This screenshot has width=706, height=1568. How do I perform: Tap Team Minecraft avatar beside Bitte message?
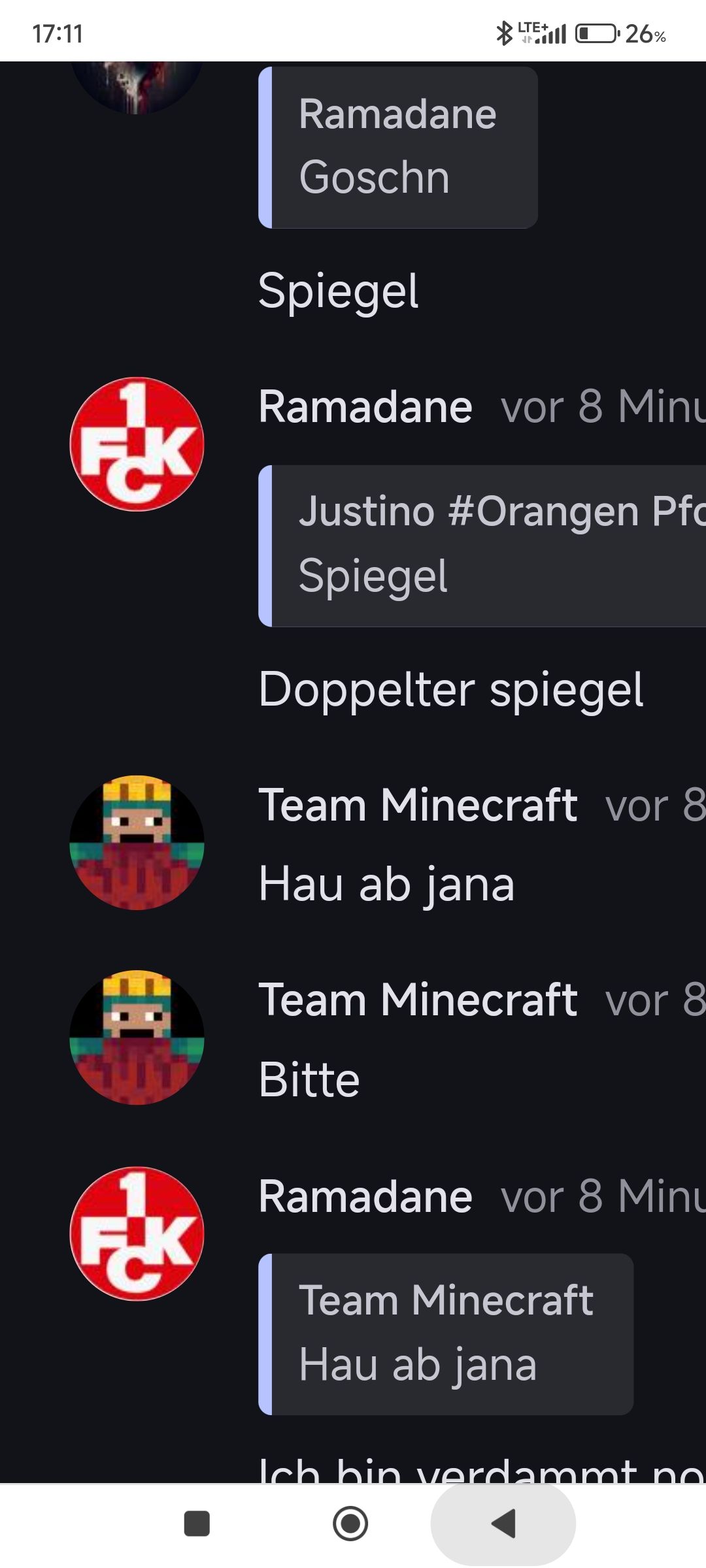click(x=137, y=1037)
